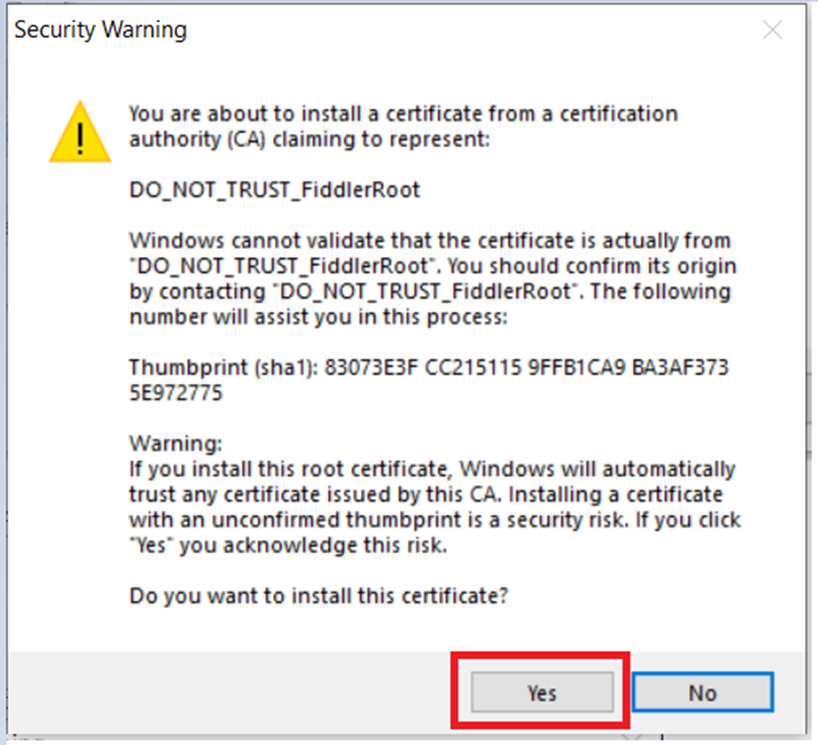The height and width of the screenshot is (745, 818).
Task: Click the "authority (CA) claiming to represent" line
Action: click(310, 139)
